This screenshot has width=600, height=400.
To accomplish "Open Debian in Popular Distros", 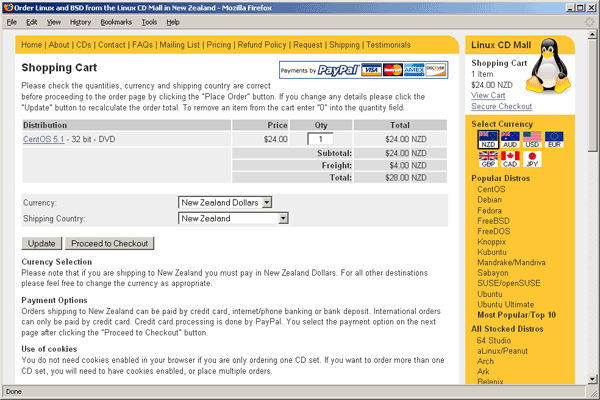I will (489, 199).
